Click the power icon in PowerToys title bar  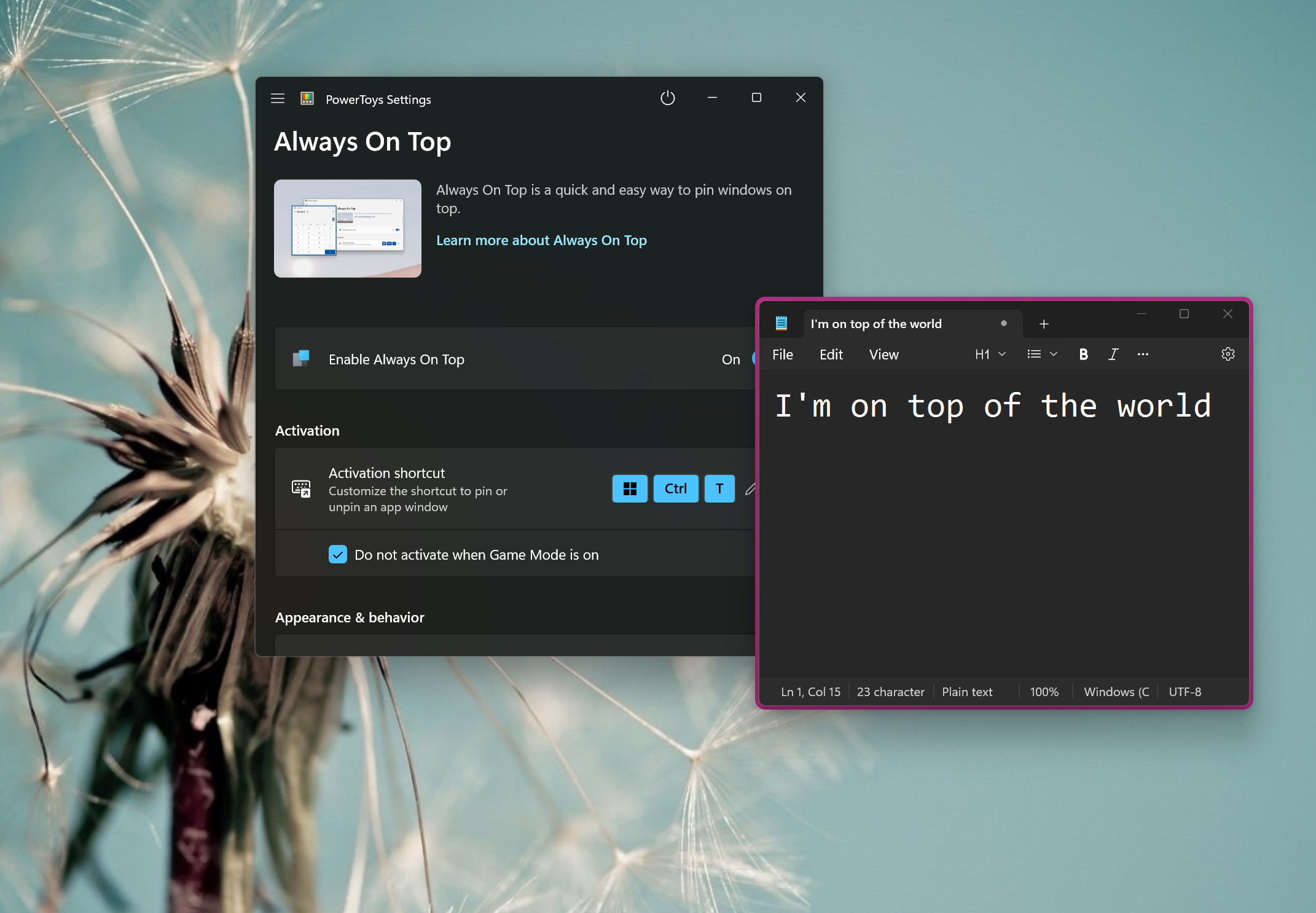click(668, 98)
